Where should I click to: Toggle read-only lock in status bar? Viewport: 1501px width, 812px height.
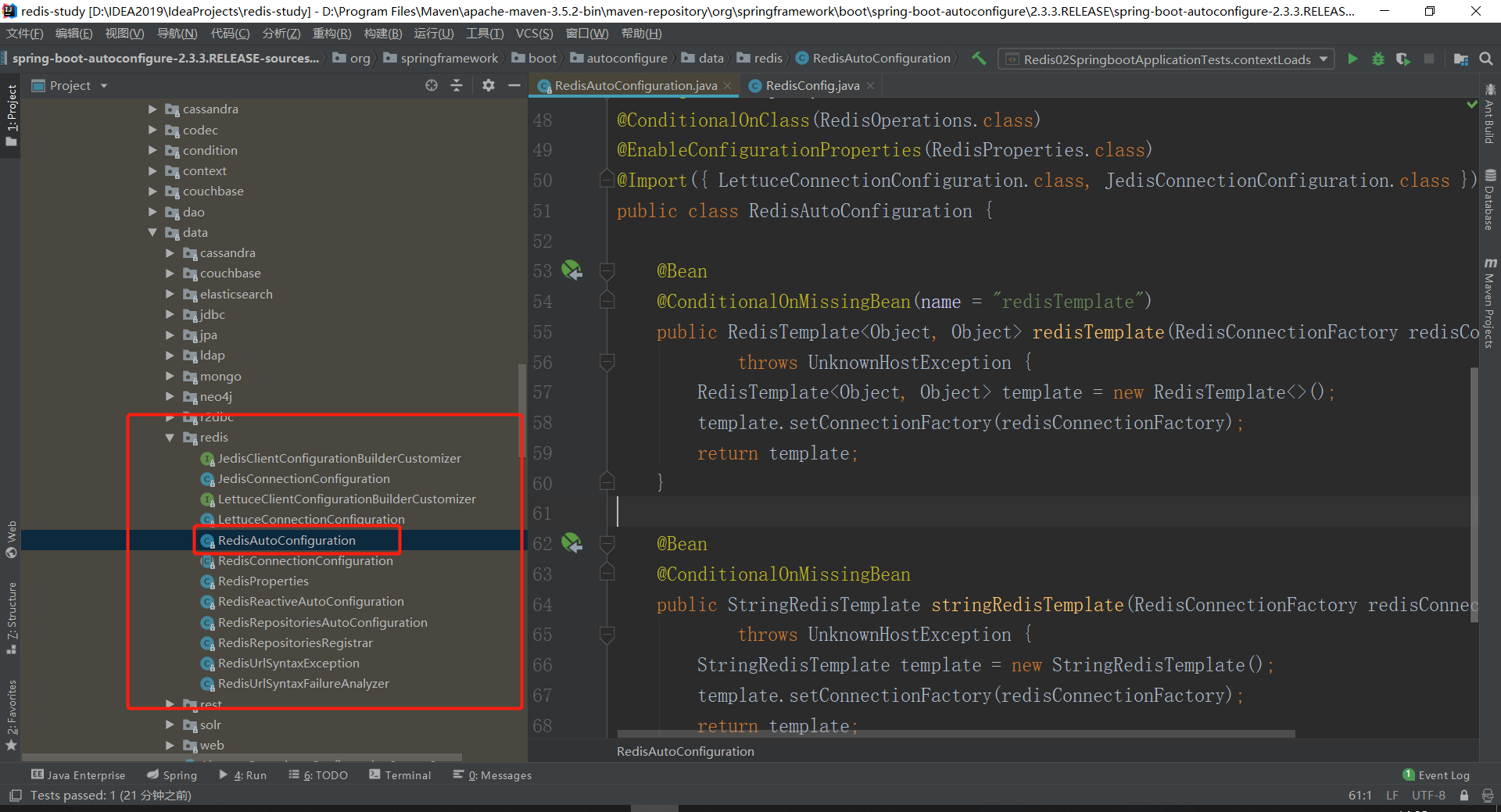pyautogui.click(x=1464, y=795)
